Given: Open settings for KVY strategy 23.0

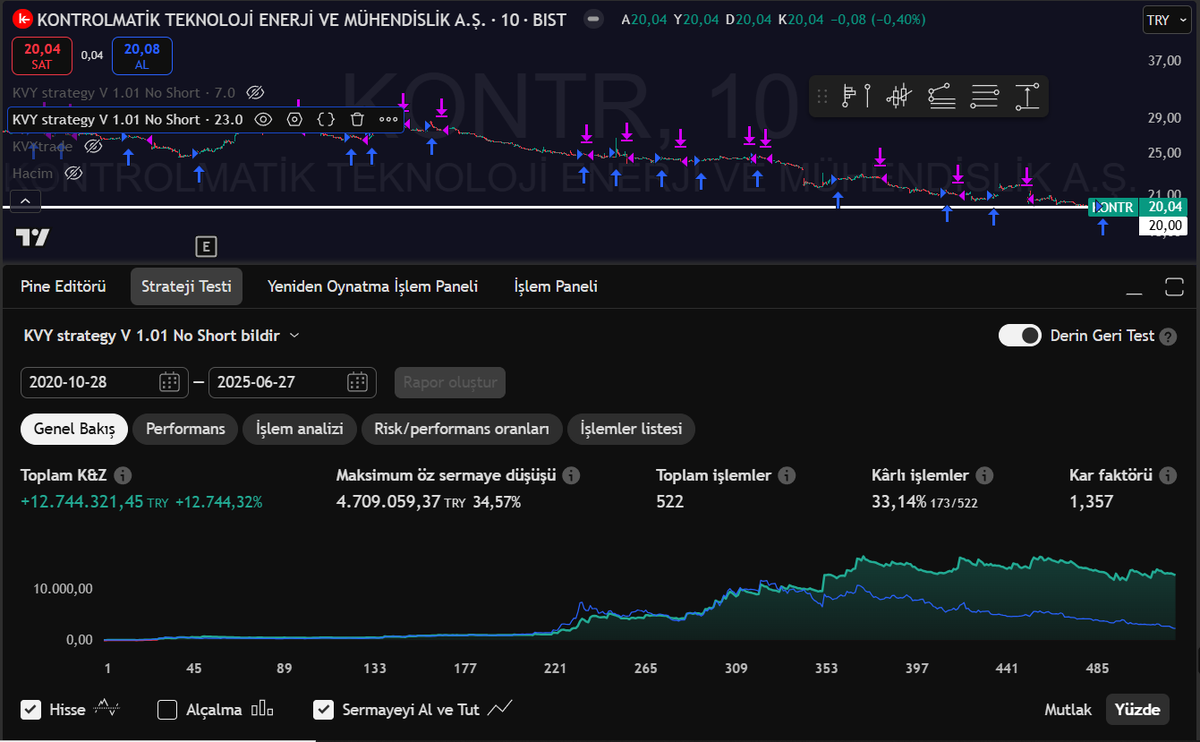Looking at the screenshot, I should point(294,119).
